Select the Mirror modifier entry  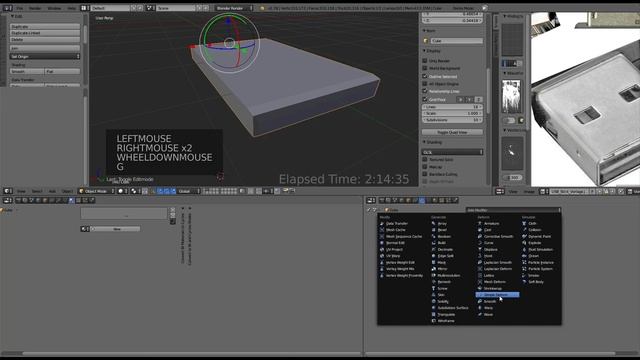click(x=442, y=269)
